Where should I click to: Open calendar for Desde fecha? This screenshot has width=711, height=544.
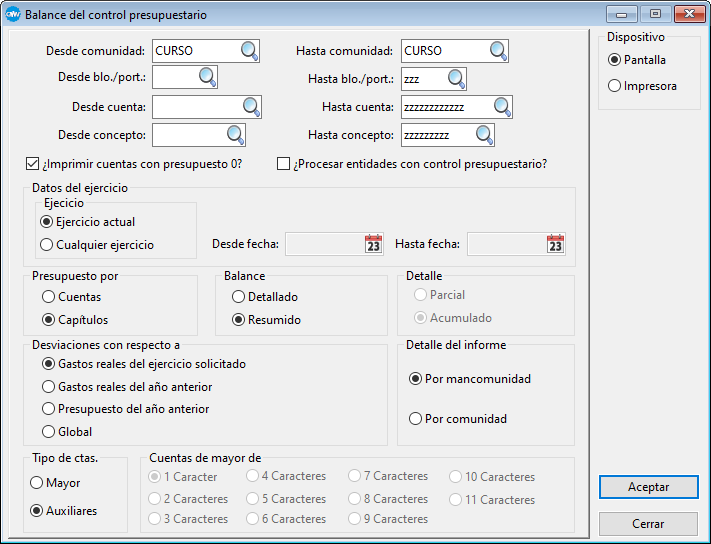pyautogui.click(x=373, y=244)
